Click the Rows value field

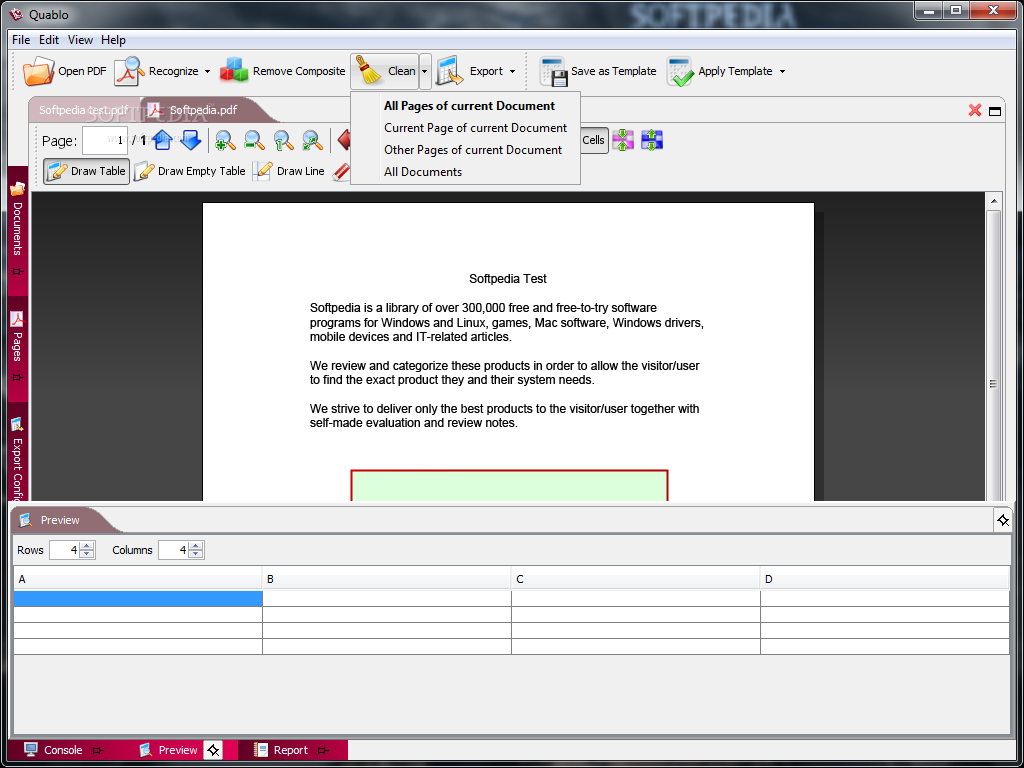65,550
